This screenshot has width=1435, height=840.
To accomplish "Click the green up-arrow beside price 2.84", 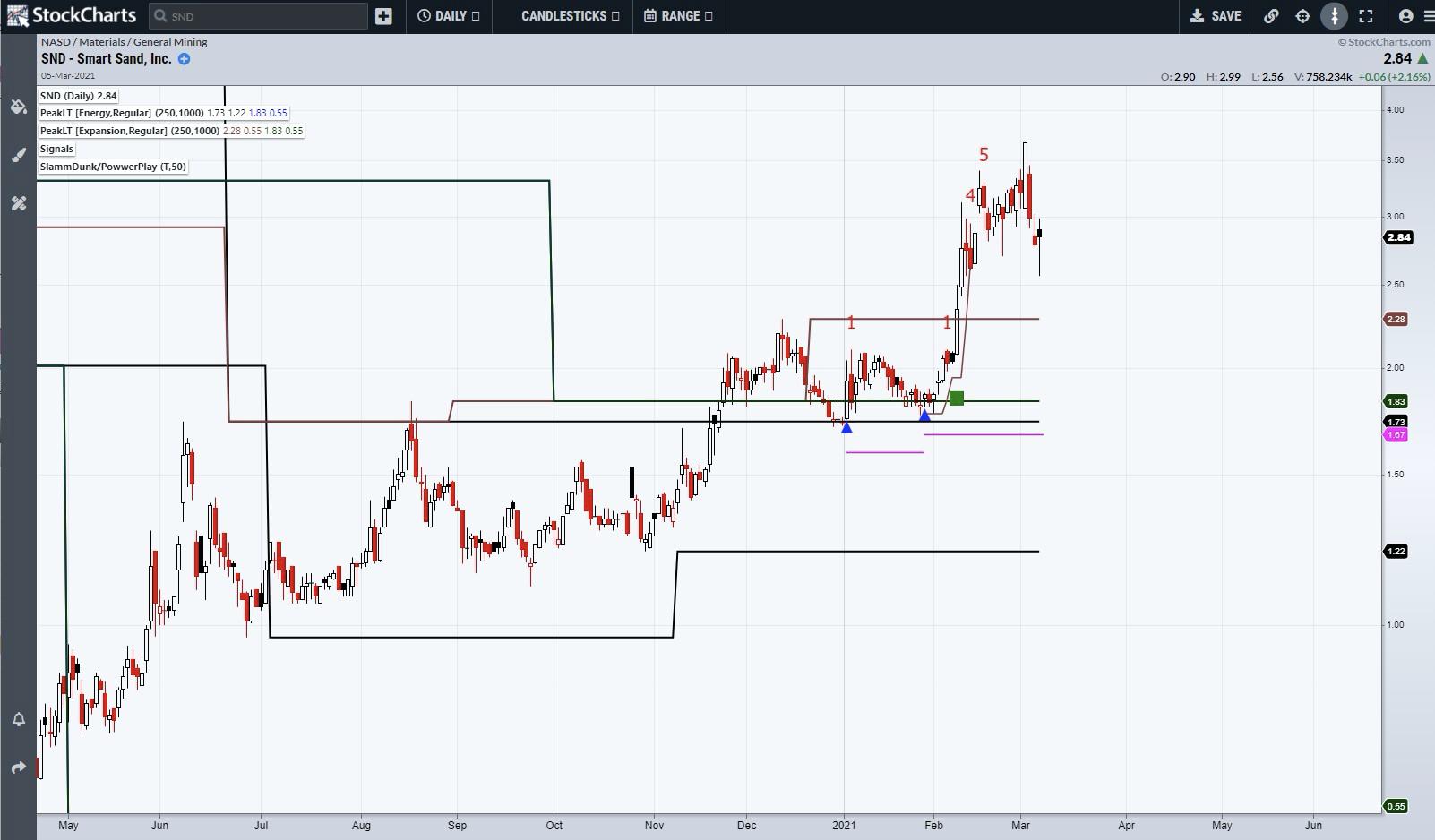I will [x=1422, y=58].
